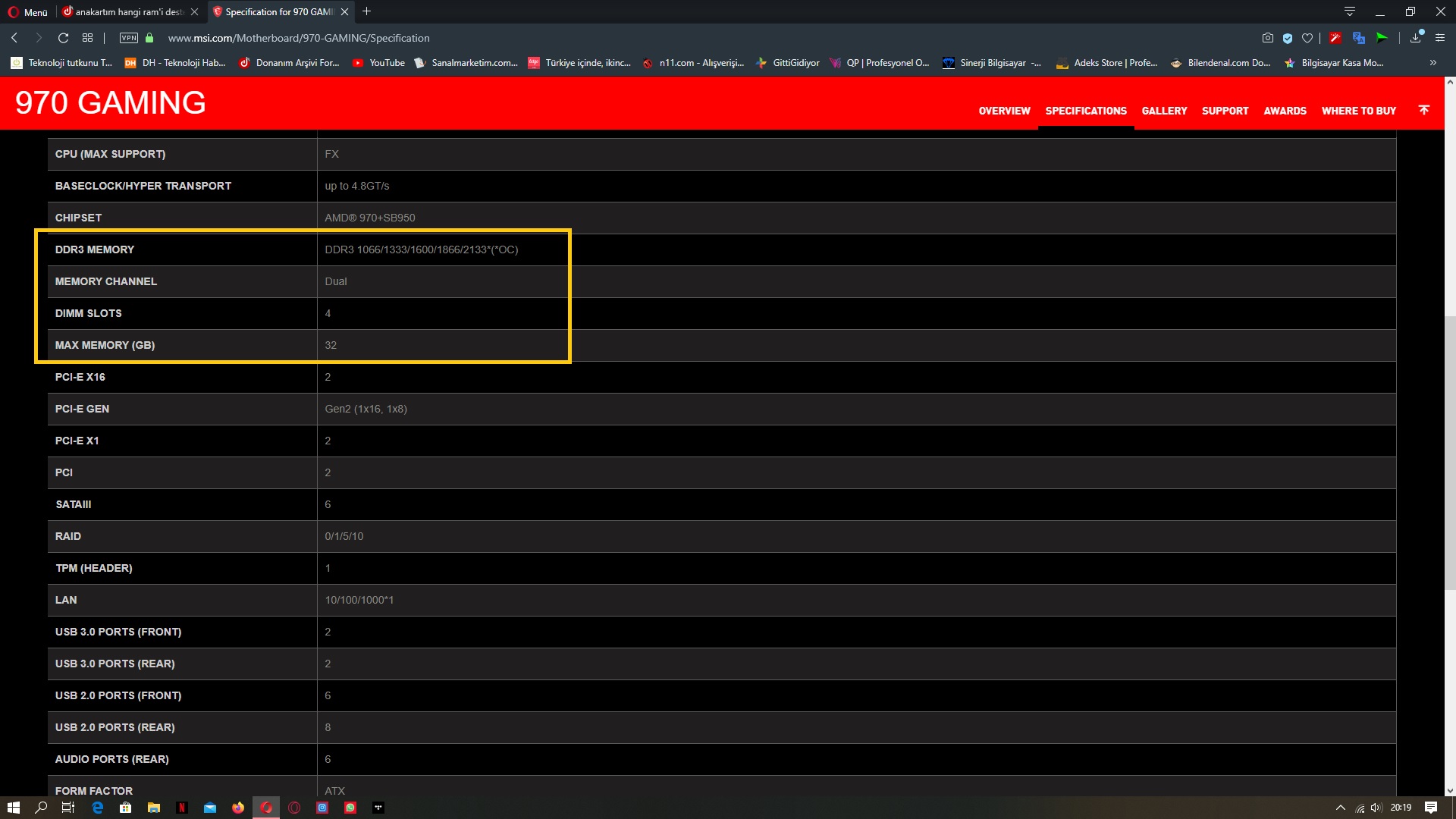Image resolution: width=1456 pixels, height=819 pixels.
Task: Select the 'AMD® 970+SB950' chipset value
Action: coord(370,218)
